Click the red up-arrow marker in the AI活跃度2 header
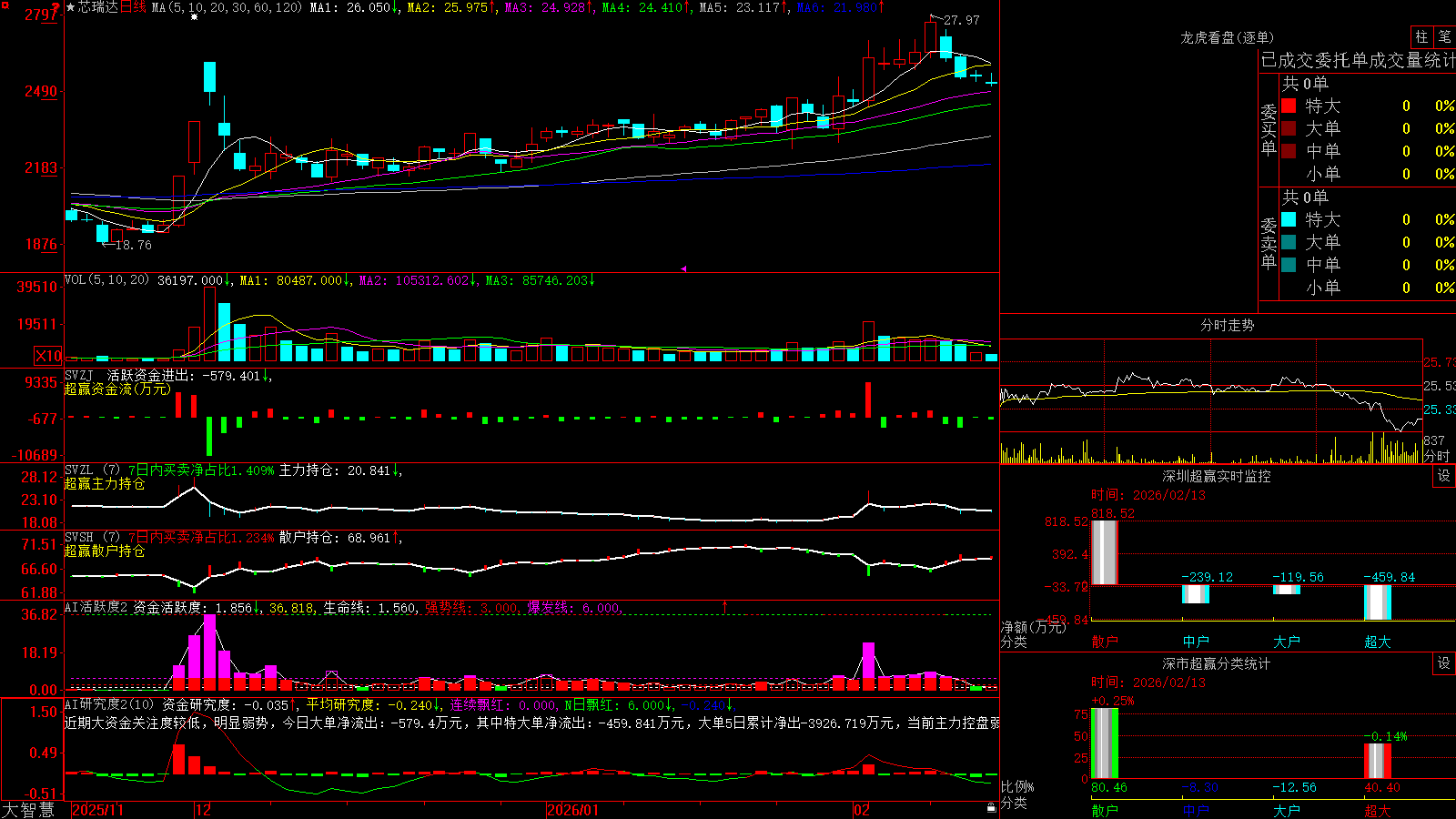This screenshot has height=819, width=1456. click(725, 606)
